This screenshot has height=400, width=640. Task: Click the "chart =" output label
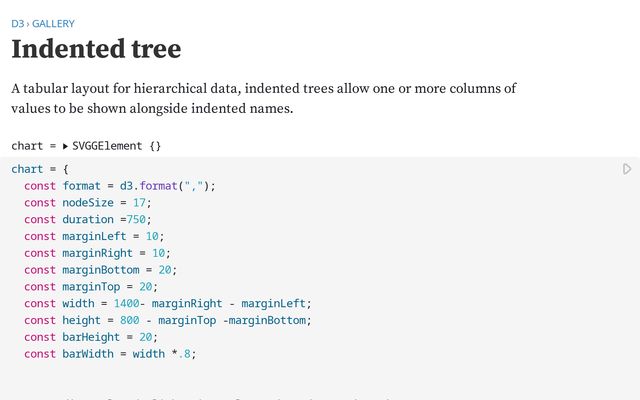pyautogui.click(x=34, y=146)
